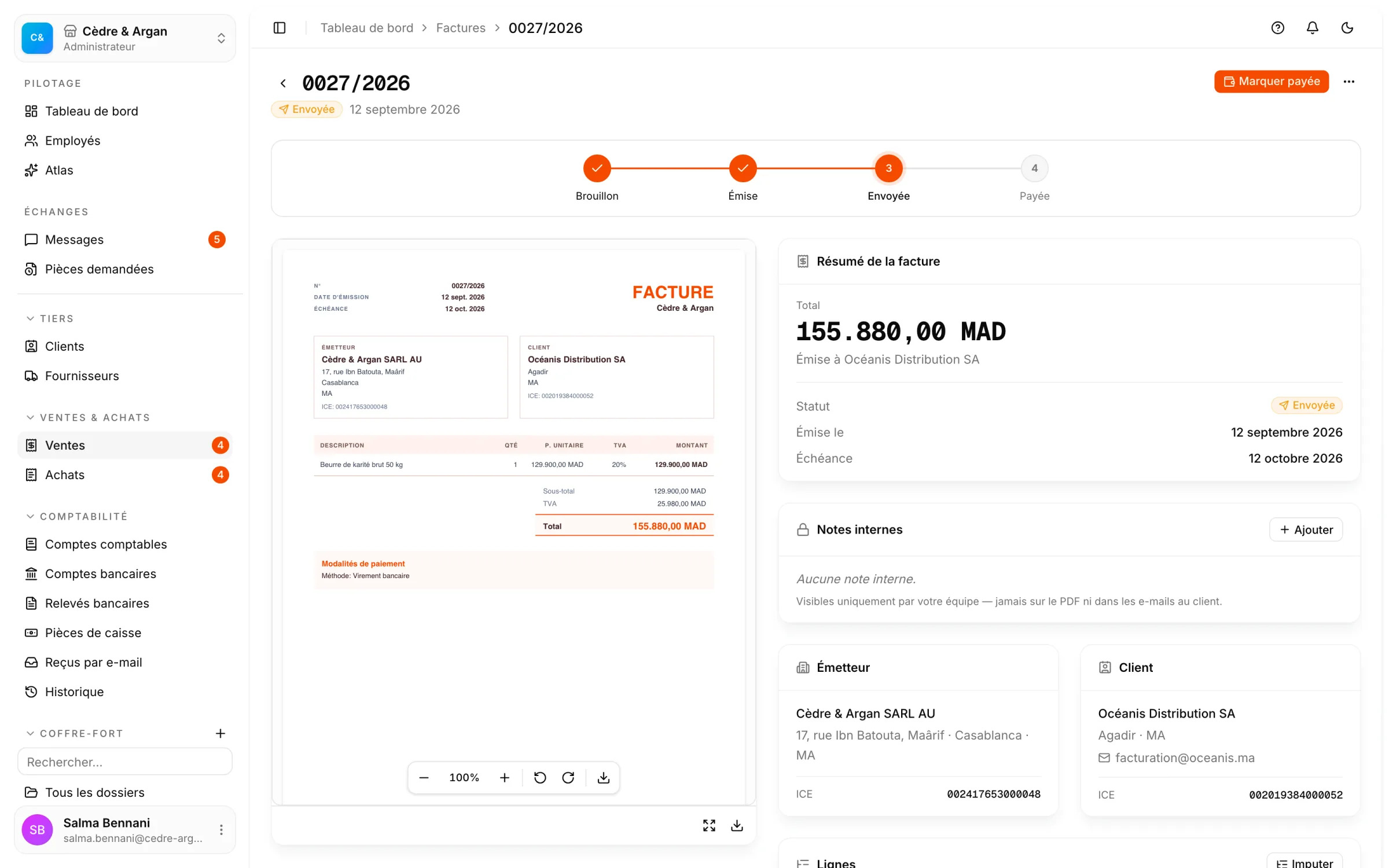The image size is (1389, 868).
Task: Click Client ICE 002019384000052
Action: [1295, 795]
